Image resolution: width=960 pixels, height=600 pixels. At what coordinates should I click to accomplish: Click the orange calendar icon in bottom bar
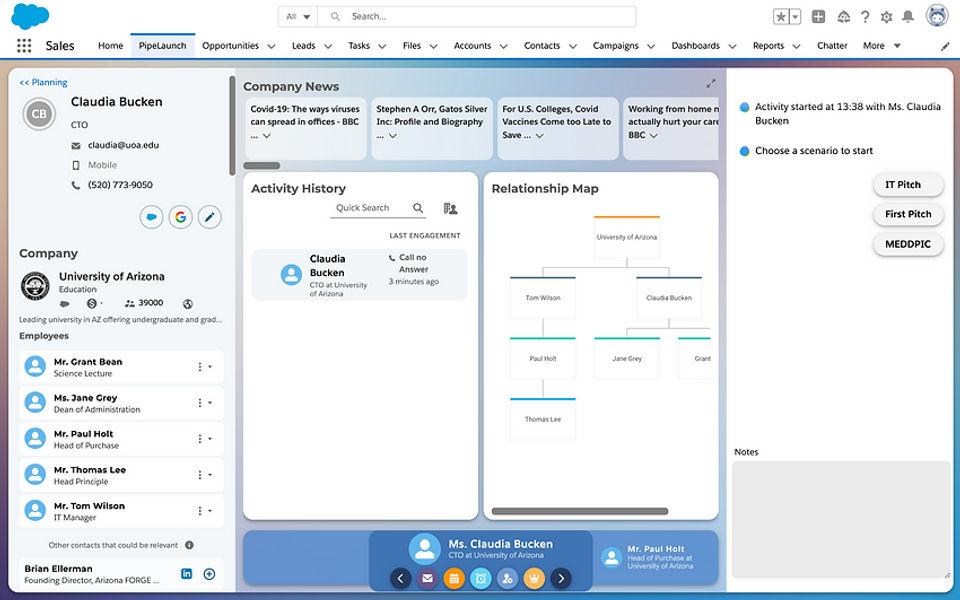click(454, 578)
